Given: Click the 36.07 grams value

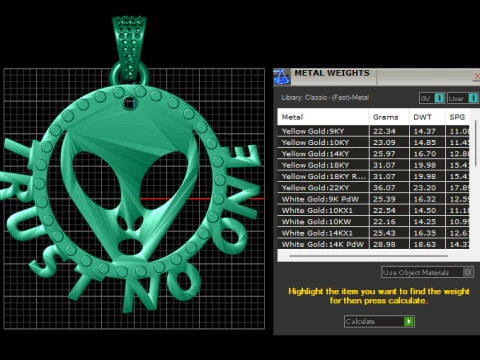Looking at the screenshot, I should tap(384, 188).
